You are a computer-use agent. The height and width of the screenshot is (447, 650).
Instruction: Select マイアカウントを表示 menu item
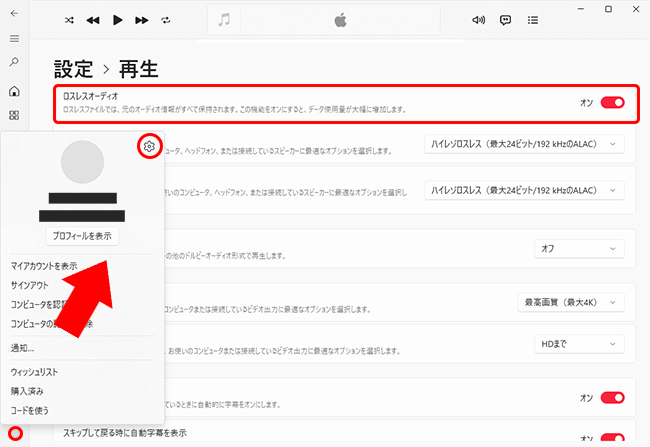point(44,266)
